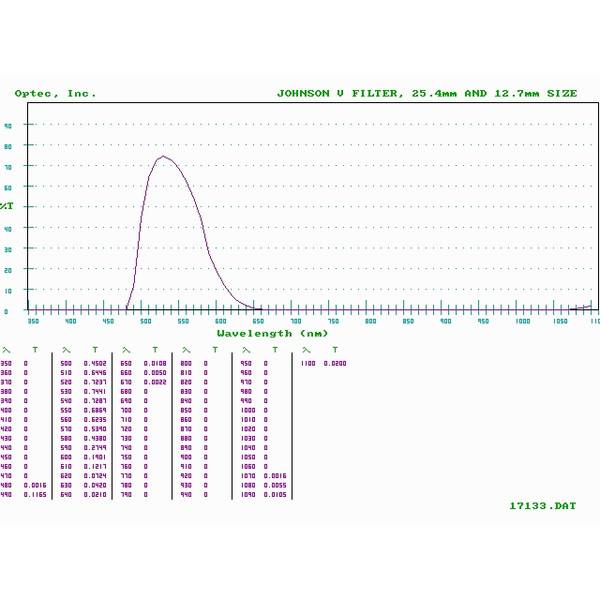Click the %T y-axis label
The height and width of the screenshot is (600, 600).
(7, 206)
